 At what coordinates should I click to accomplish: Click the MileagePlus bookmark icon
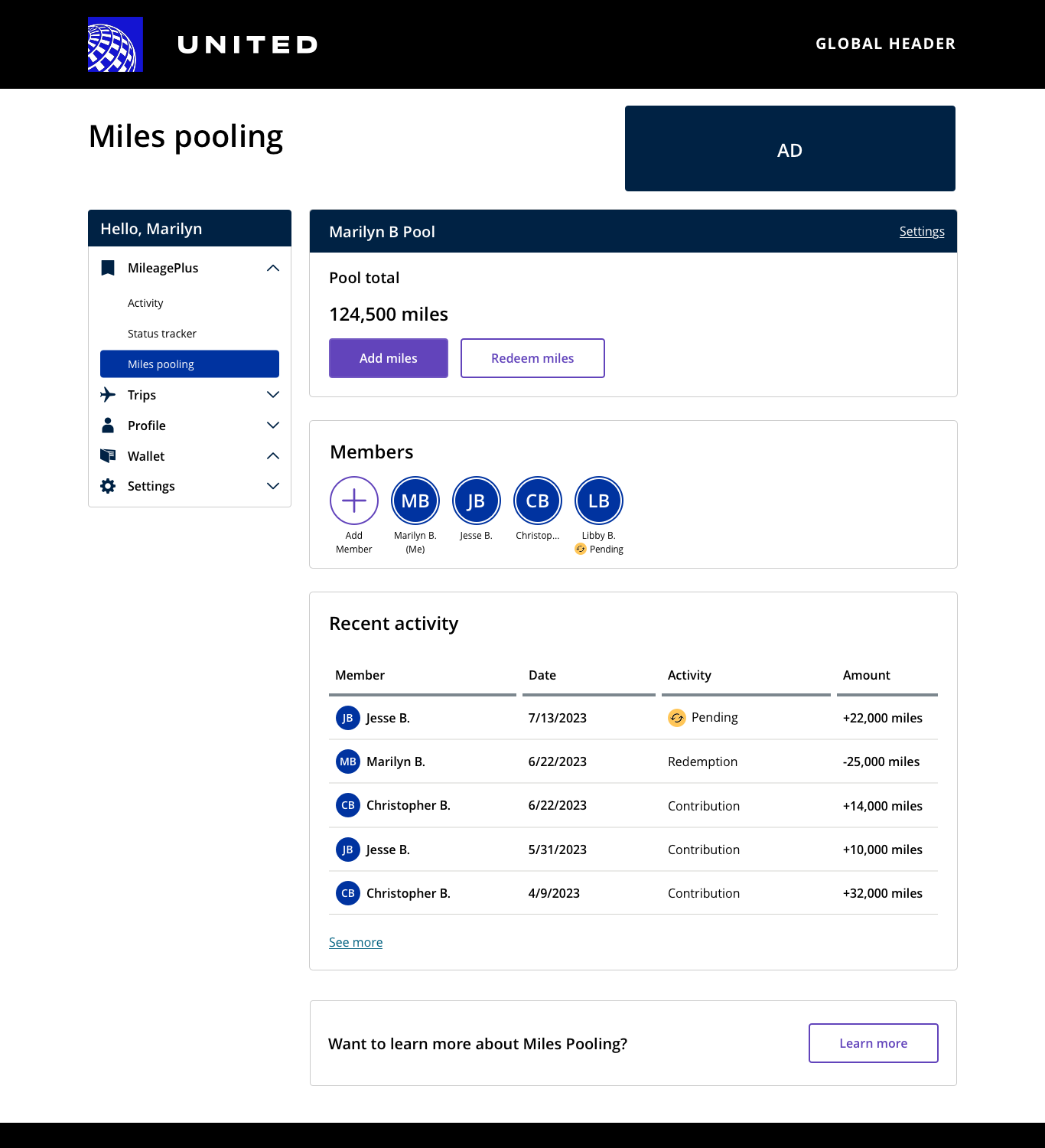[x=108, y=268]
